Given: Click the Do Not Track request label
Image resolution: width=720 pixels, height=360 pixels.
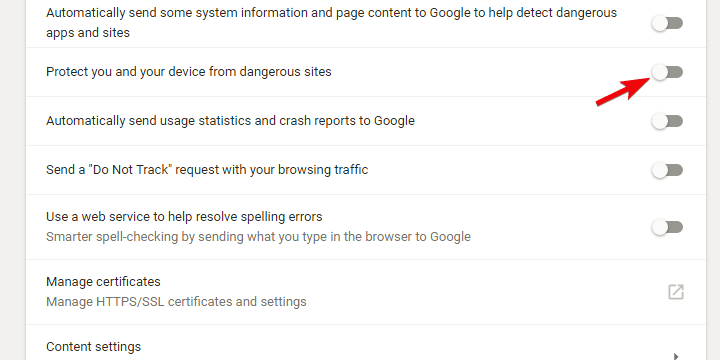Looking at the screenshot, I should tap(207, 170).
